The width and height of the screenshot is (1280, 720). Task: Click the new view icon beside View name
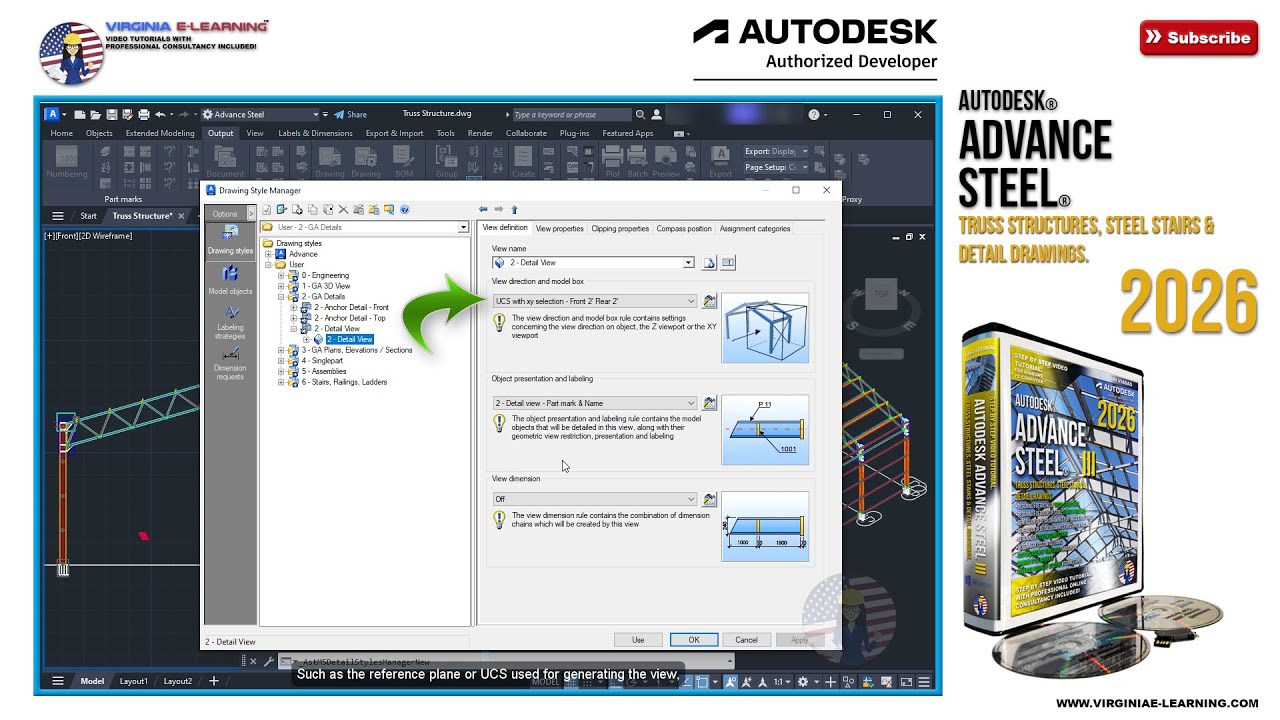tap(709, 263)
